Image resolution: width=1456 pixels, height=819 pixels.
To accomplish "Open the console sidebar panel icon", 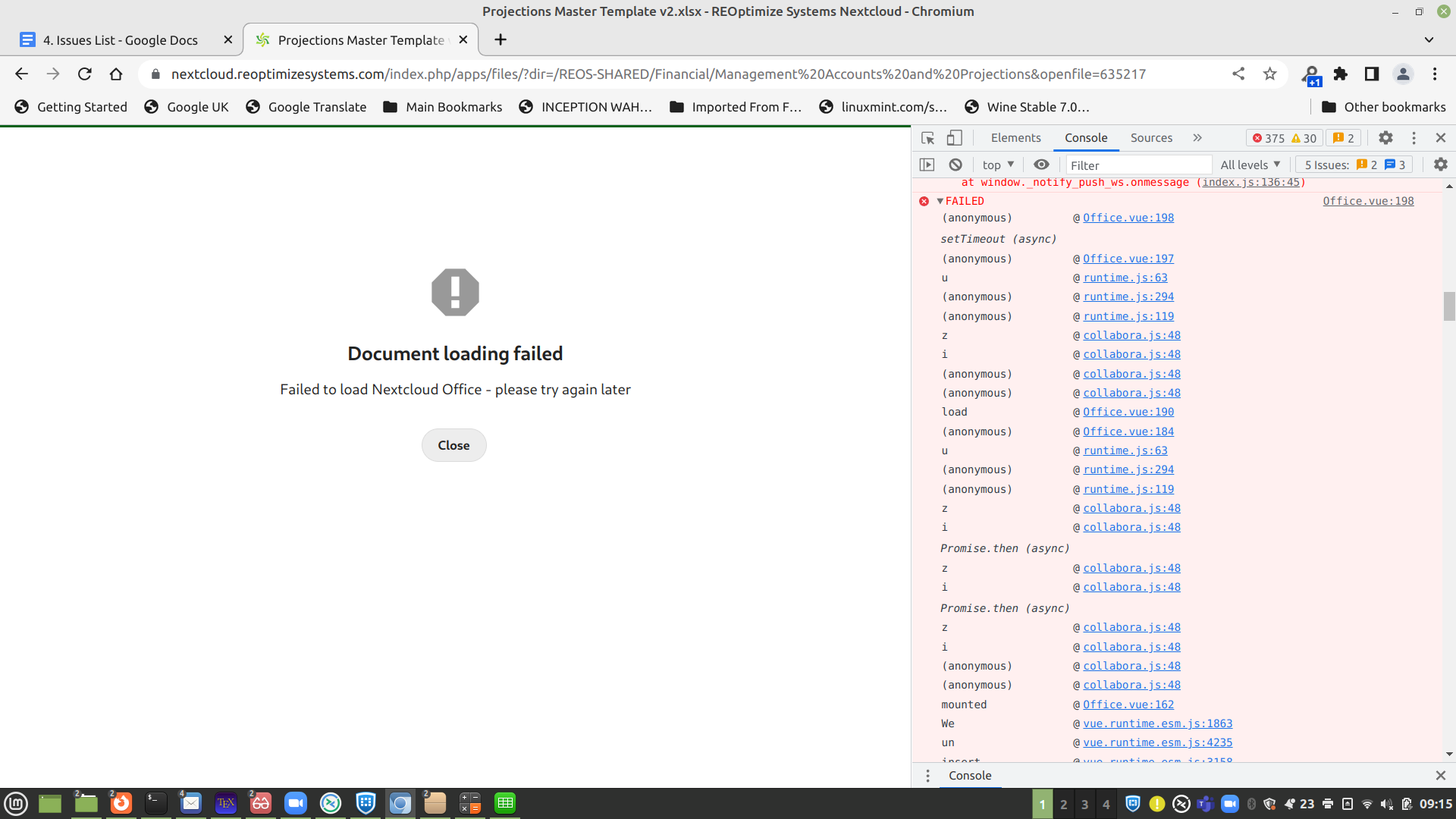I will click(x=927, y=165).
